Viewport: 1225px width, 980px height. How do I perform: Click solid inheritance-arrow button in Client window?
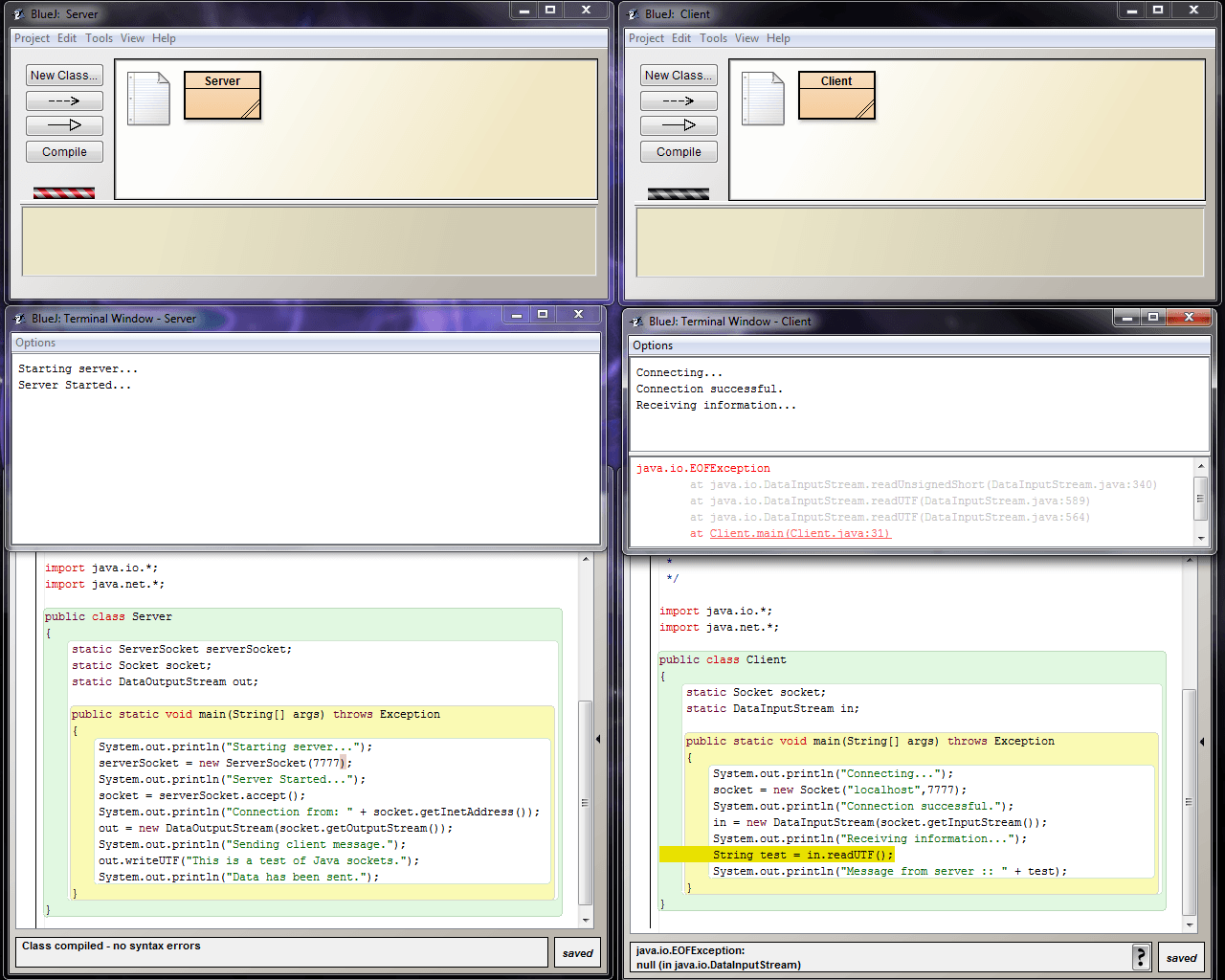679,125
